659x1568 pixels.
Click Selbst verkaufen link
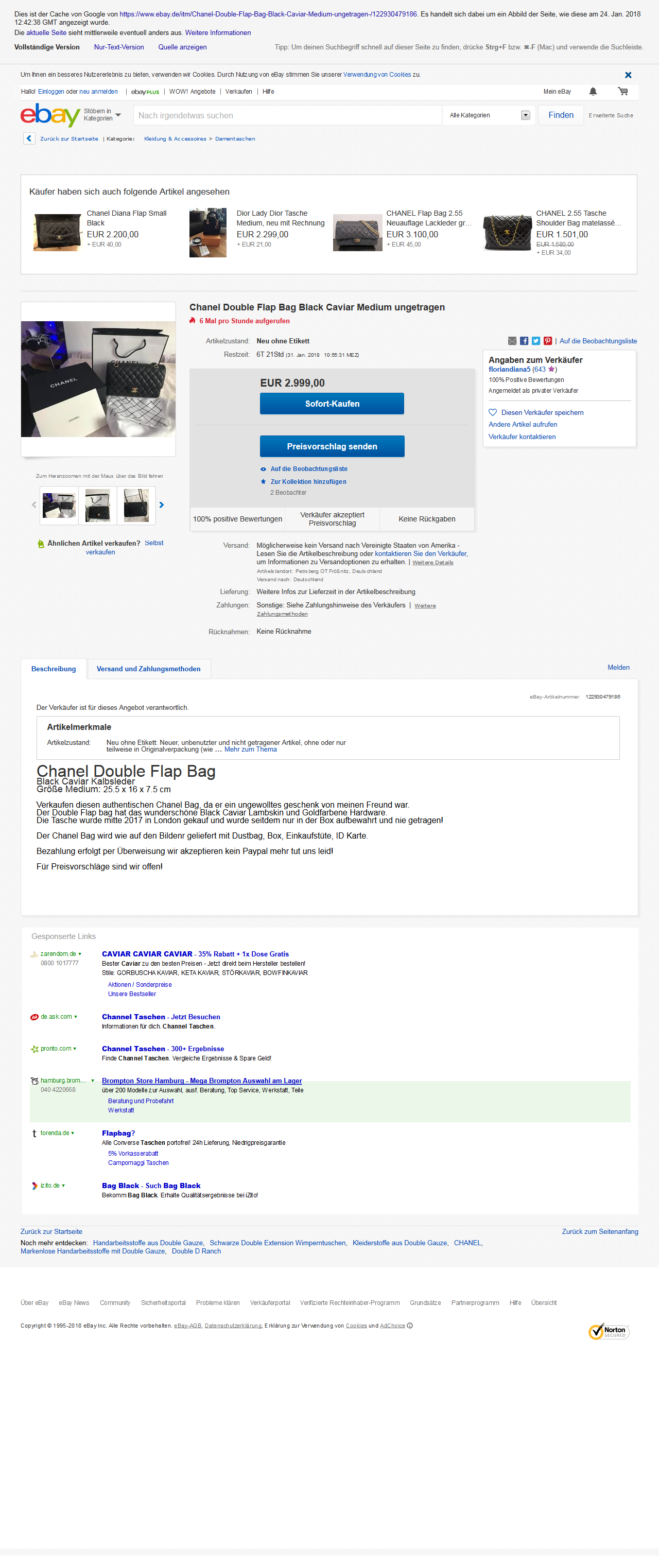pyautogui.click(x=124, y=548)
